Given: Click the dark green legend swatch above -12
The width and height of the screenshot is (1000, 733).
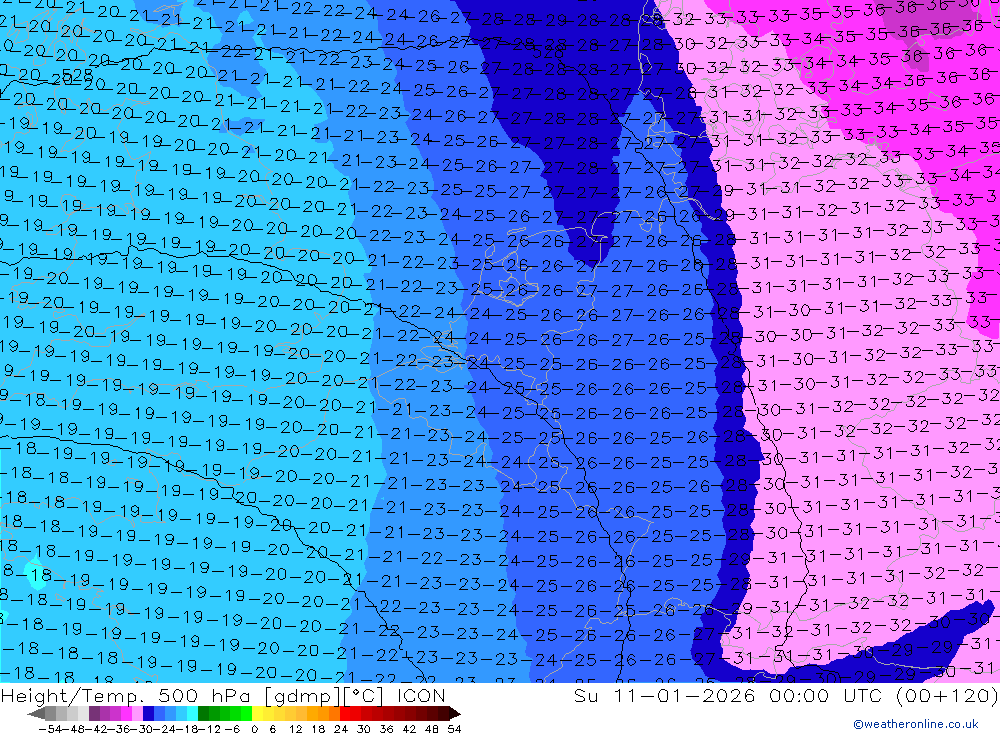Looking at the screenshot, I should click(203, 714).
